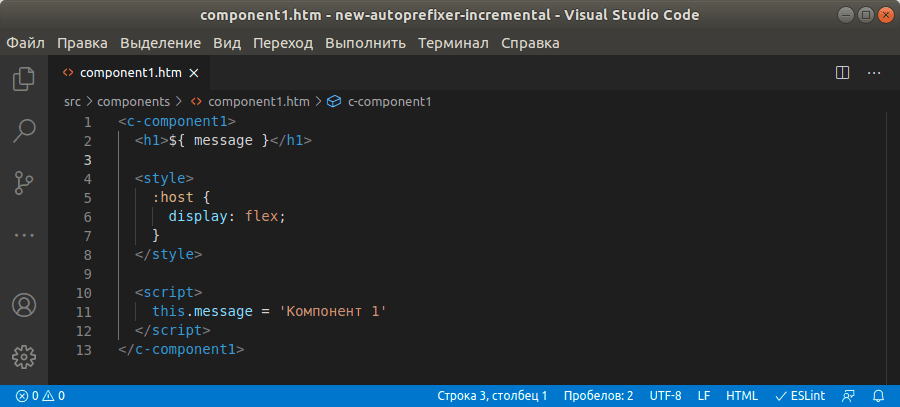Screen dimensions: 900x407
Task: Click the Пробелов: 2 indentation setting
Action: click(598, 396)
